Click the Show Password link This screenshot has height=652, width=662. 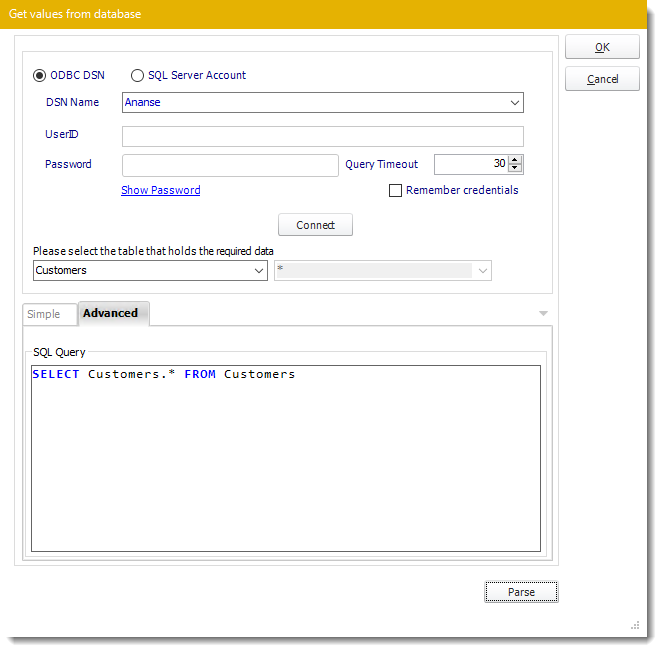point(160,190)
